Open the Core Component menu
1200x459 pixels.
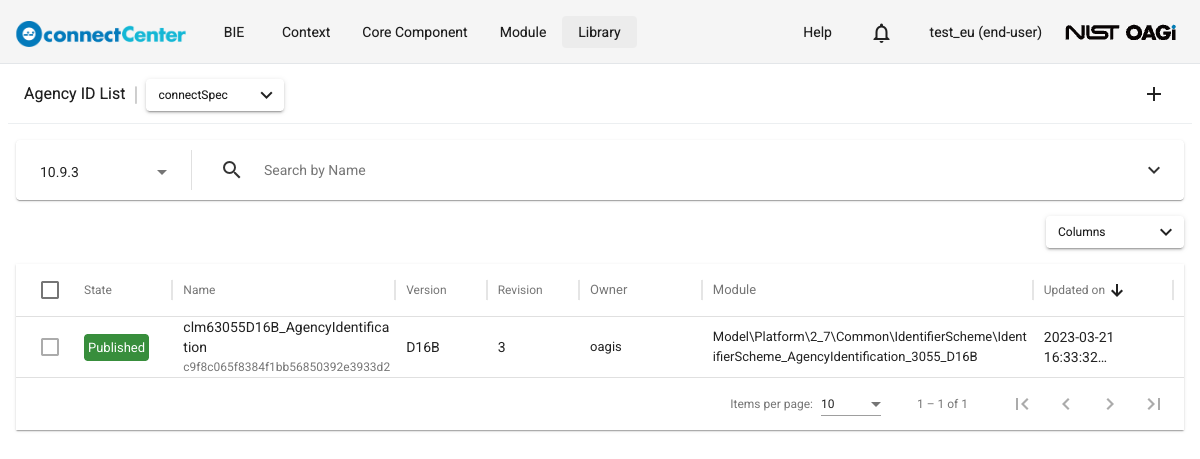tap(415, 32)
